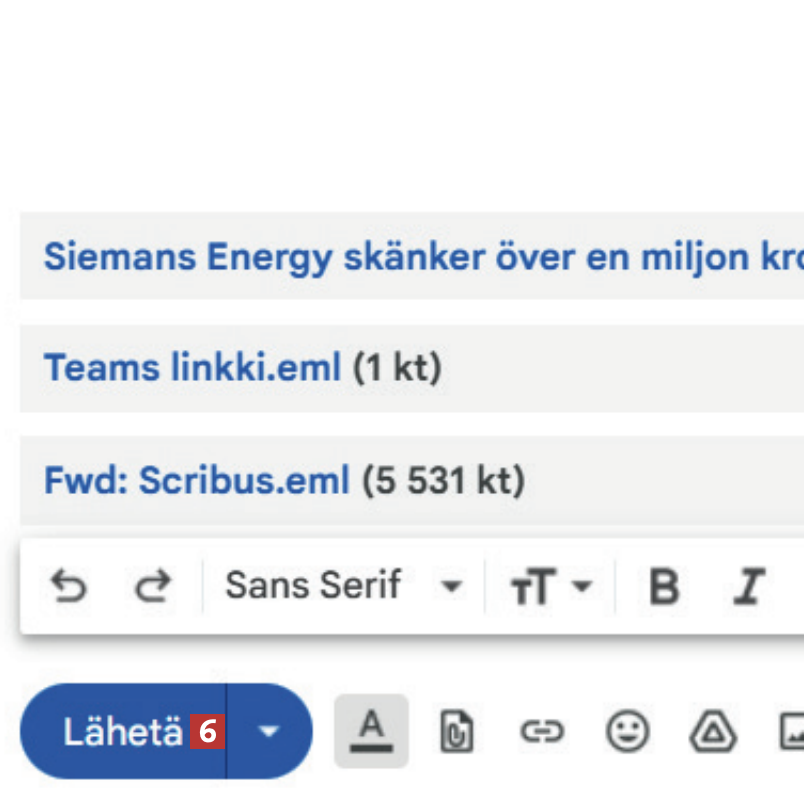Click the (5 531 kt) file size text

coord(442,481)
